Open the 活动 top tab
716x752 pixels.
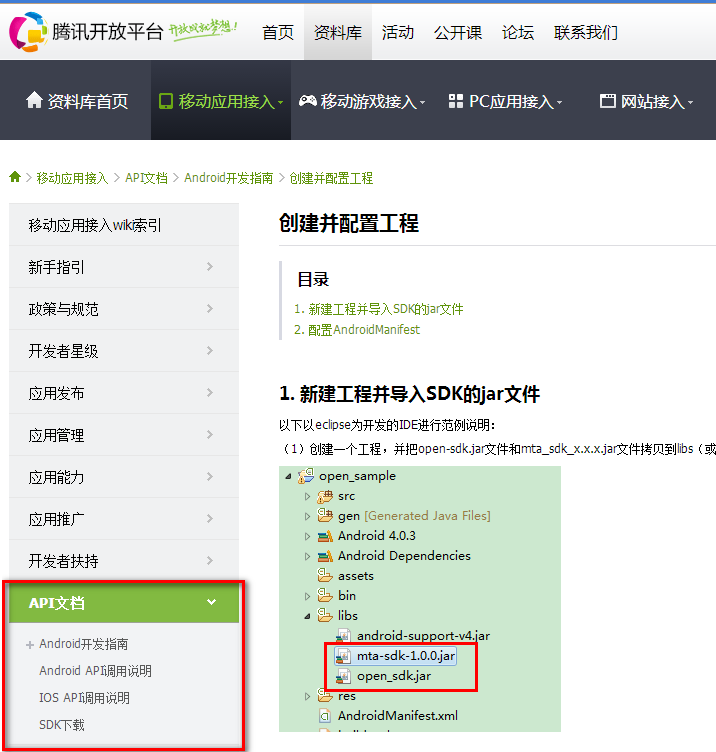(x=398, y=33)
